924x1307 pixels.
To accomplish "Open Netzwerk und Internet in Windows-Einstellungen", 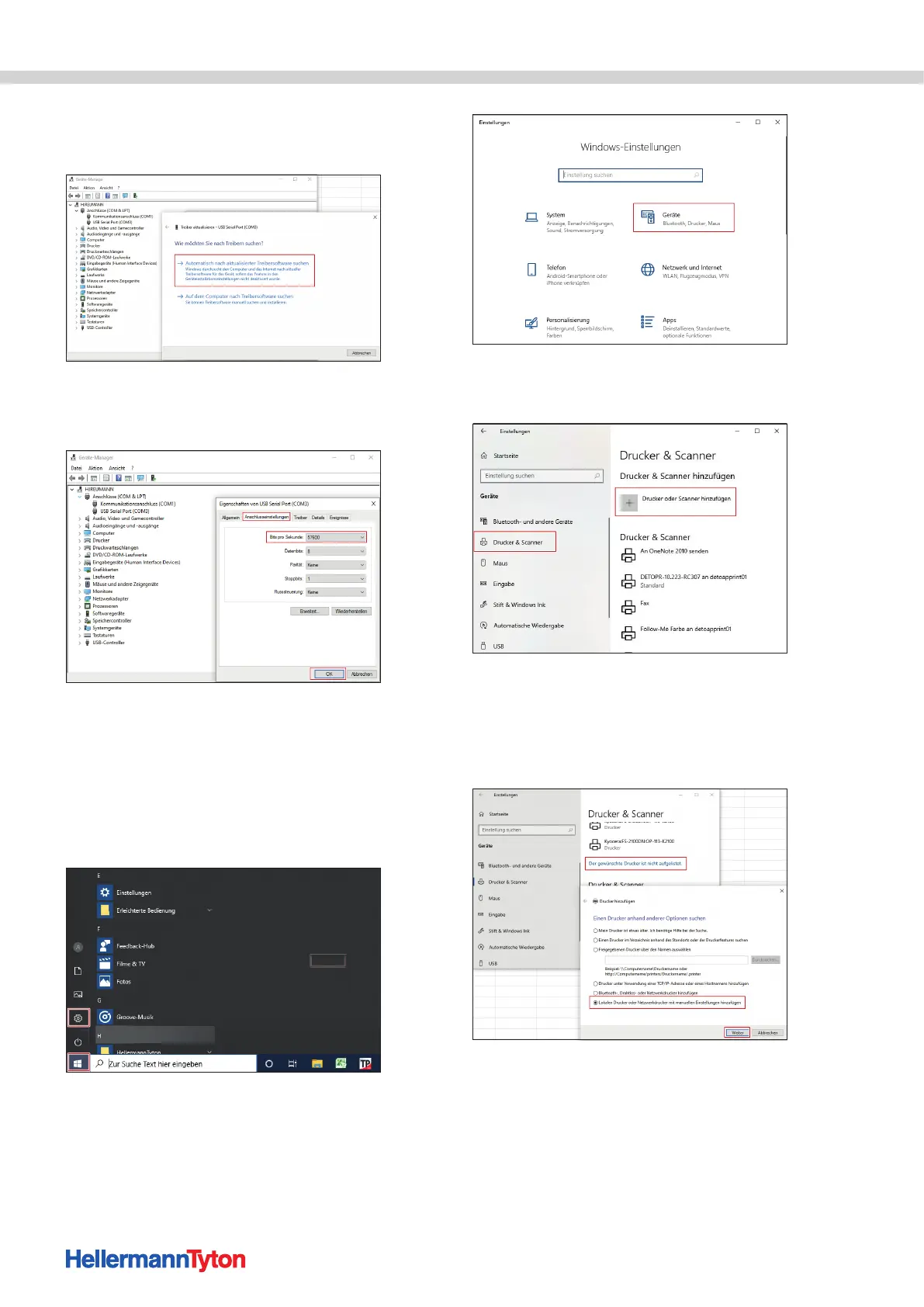I will 685,270.
